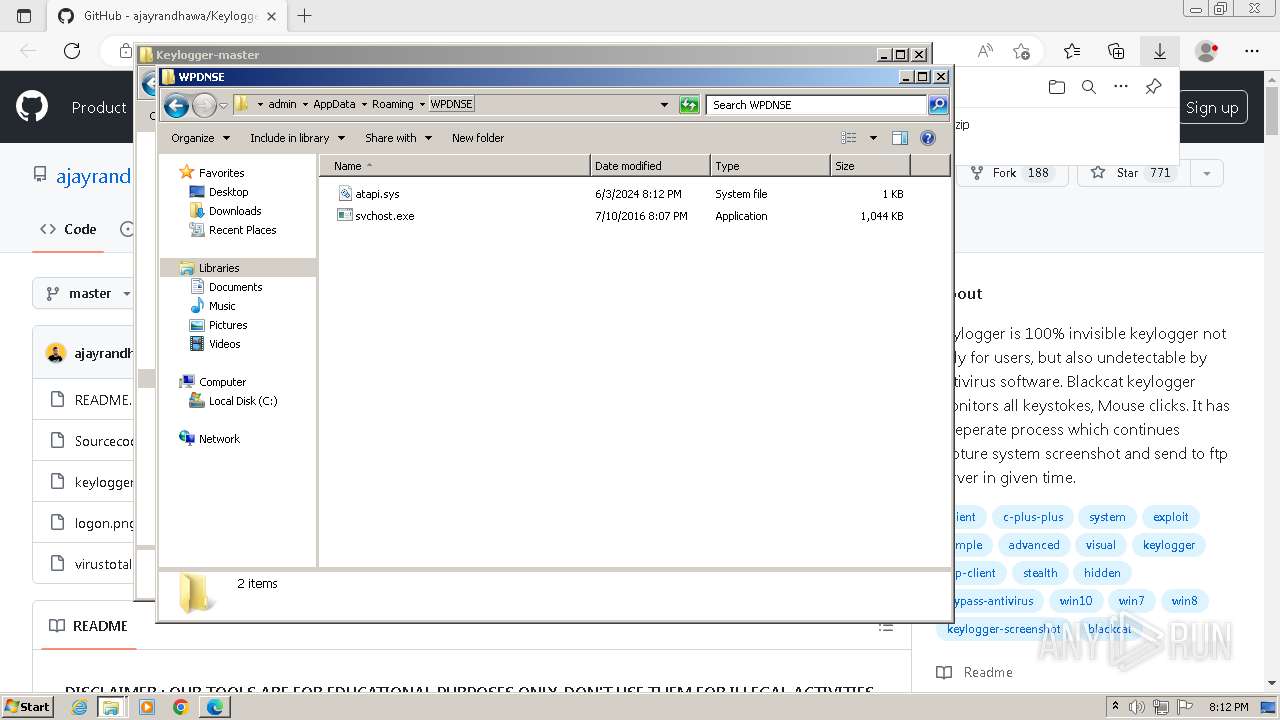Search downloads using magnifier icon
The width and height of the screenshot is (1280, 720).
1089,87
